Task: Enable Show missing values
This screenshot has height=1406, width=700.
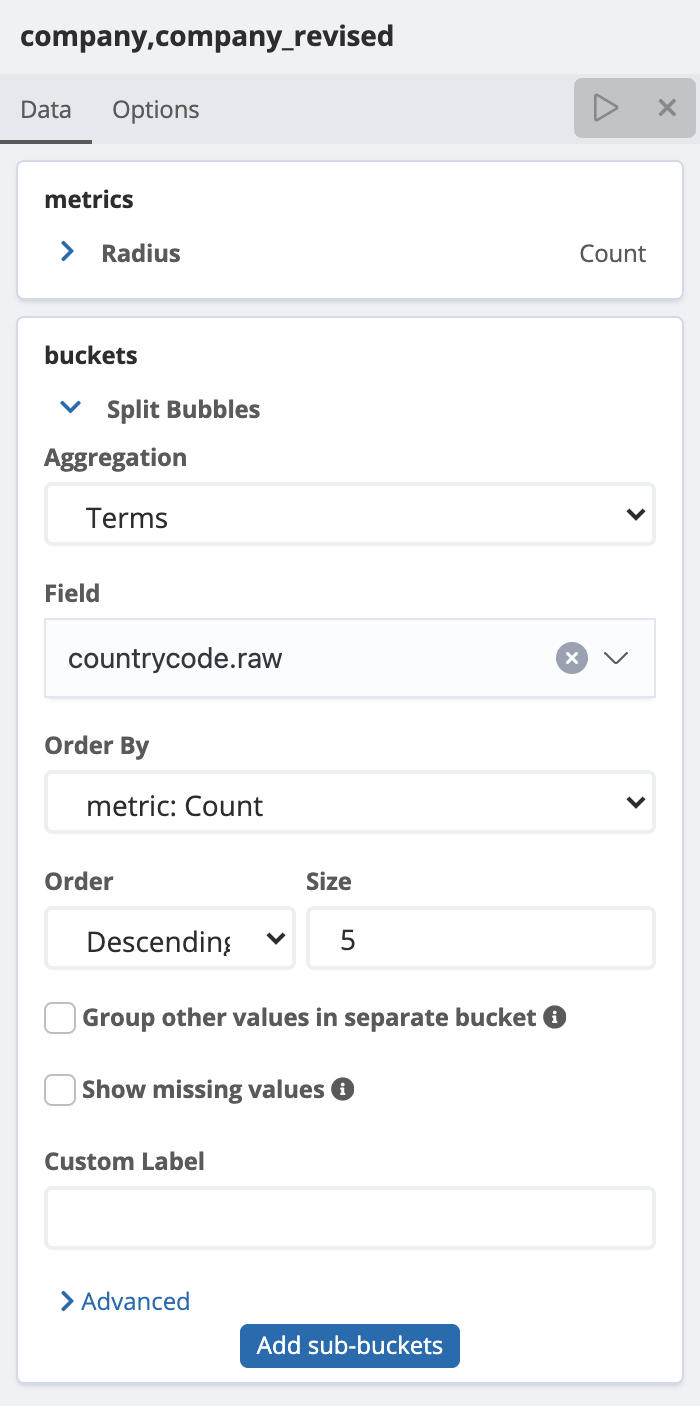Action: [59, 1089]
